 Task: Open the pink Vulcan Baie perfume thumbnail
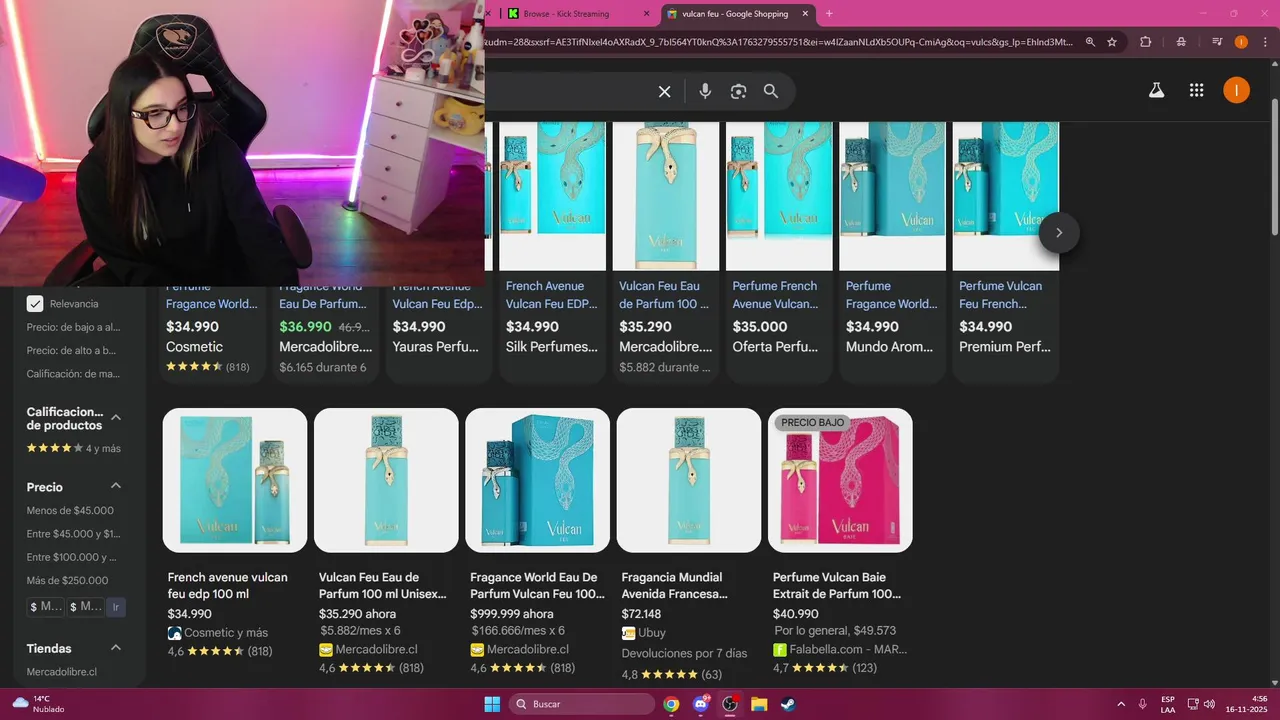click(x=840, y=480)
